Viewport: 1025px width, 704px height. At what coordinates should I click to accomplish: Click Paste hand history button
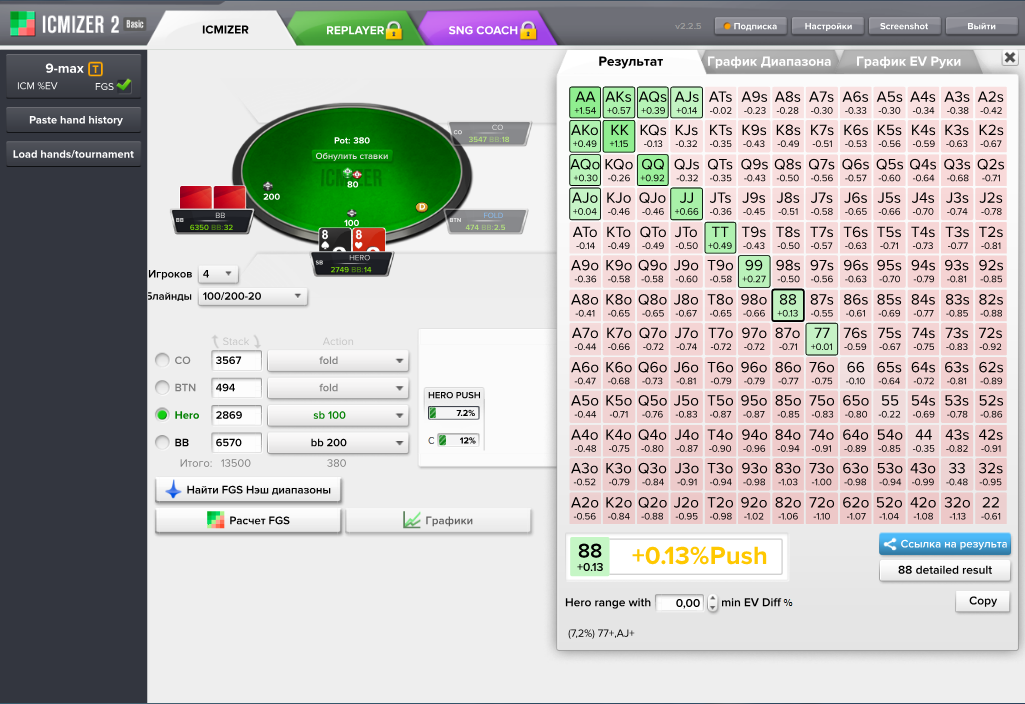74,120
